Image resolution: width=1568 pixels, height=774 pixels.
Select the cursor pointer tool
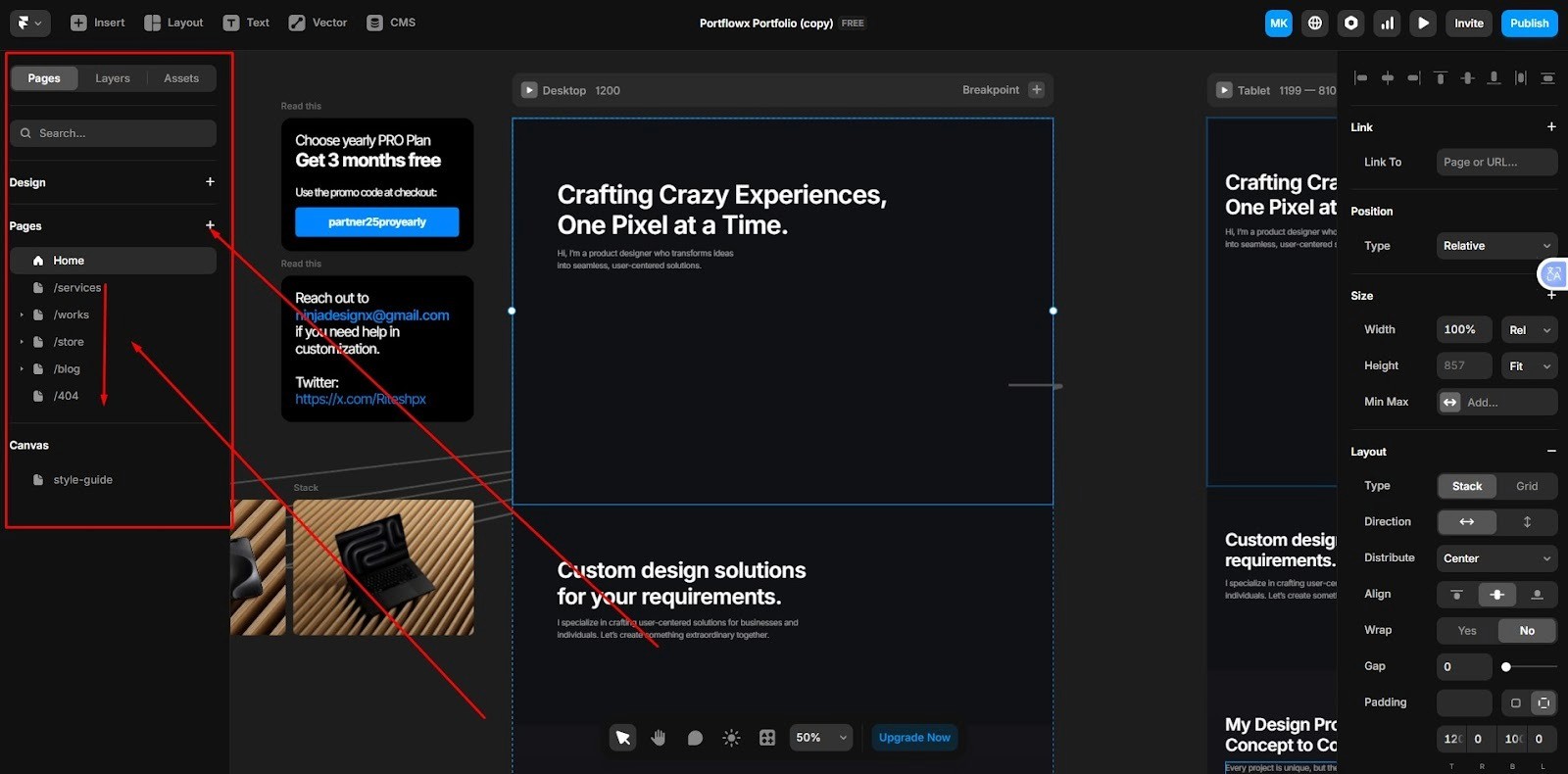[x=622, y=738]
